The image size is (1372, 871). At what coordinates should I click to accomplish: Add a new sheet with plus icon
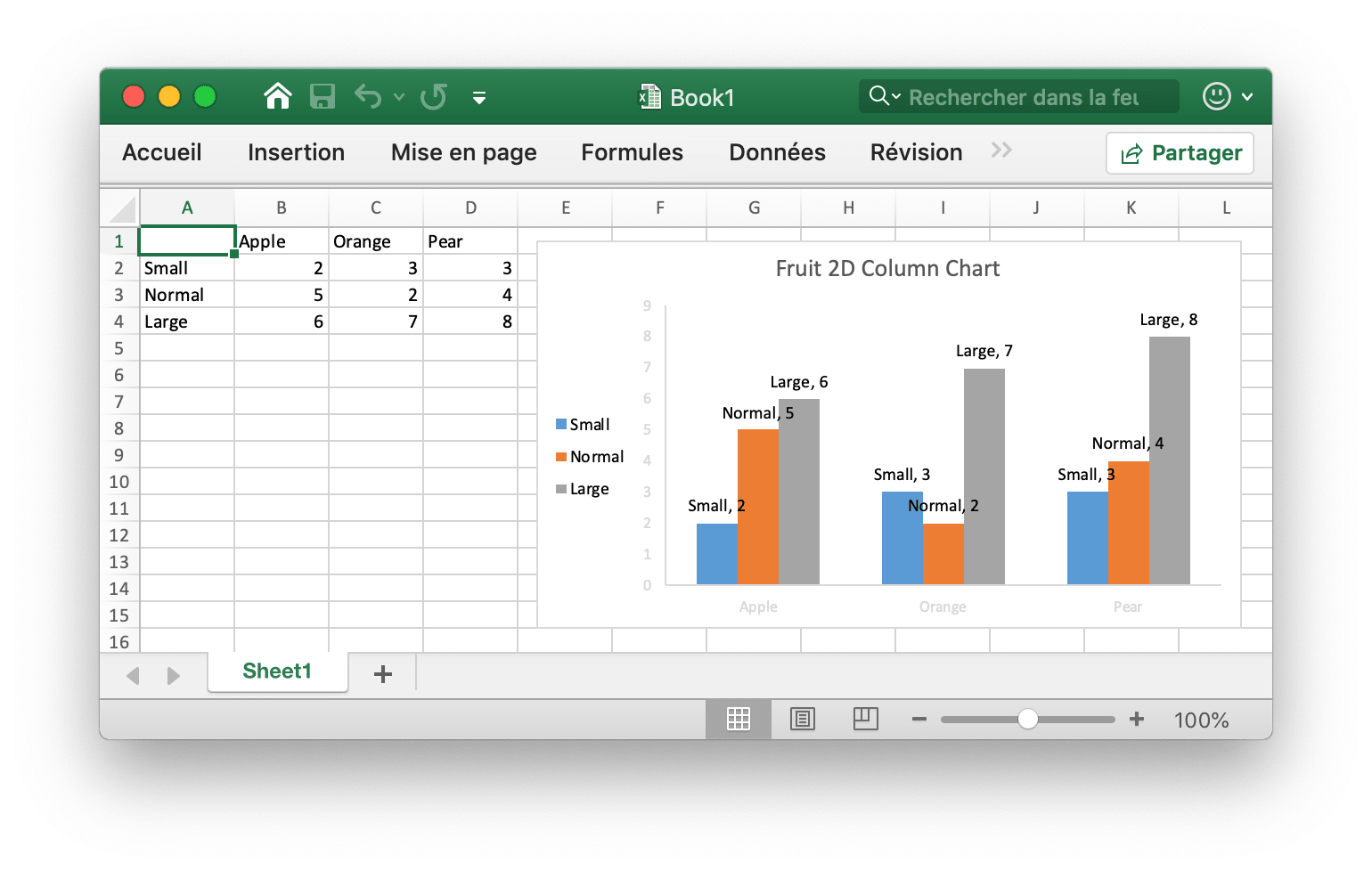click(383, 674)
